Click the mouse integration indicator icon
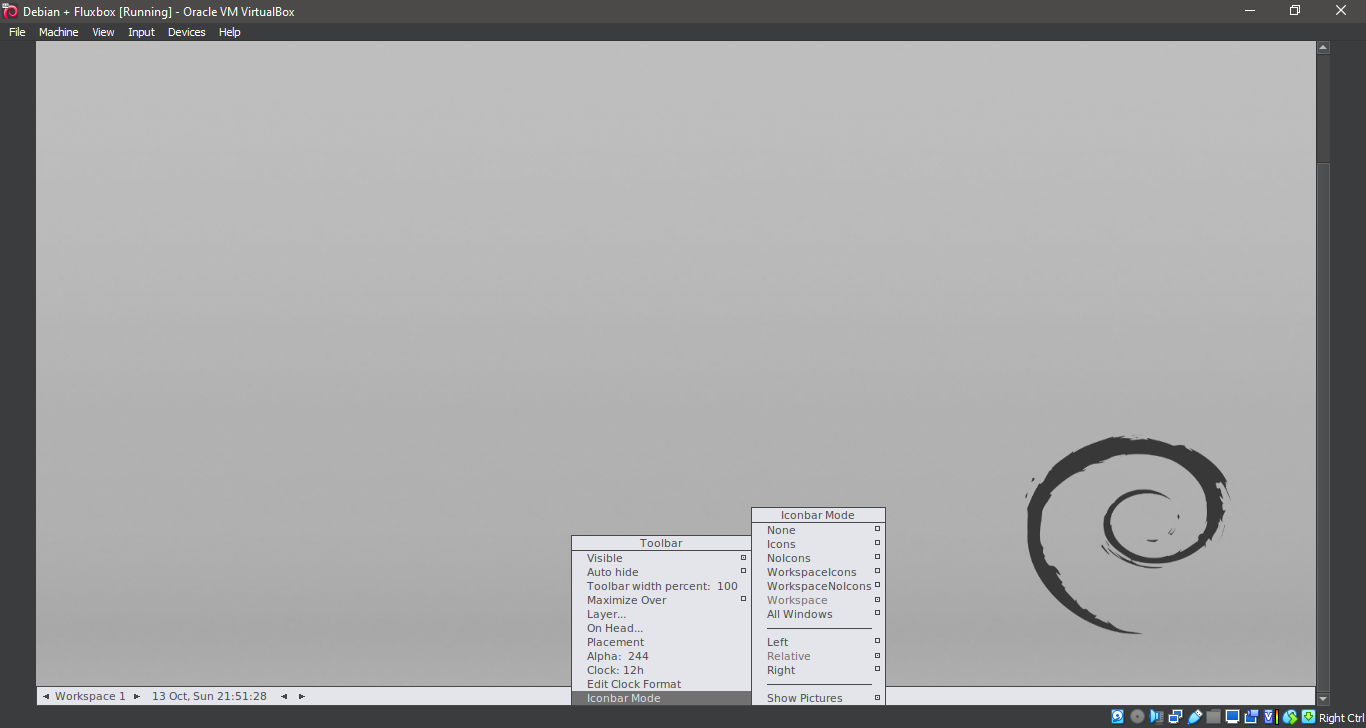1366x728 pixels. (1290, 716)
